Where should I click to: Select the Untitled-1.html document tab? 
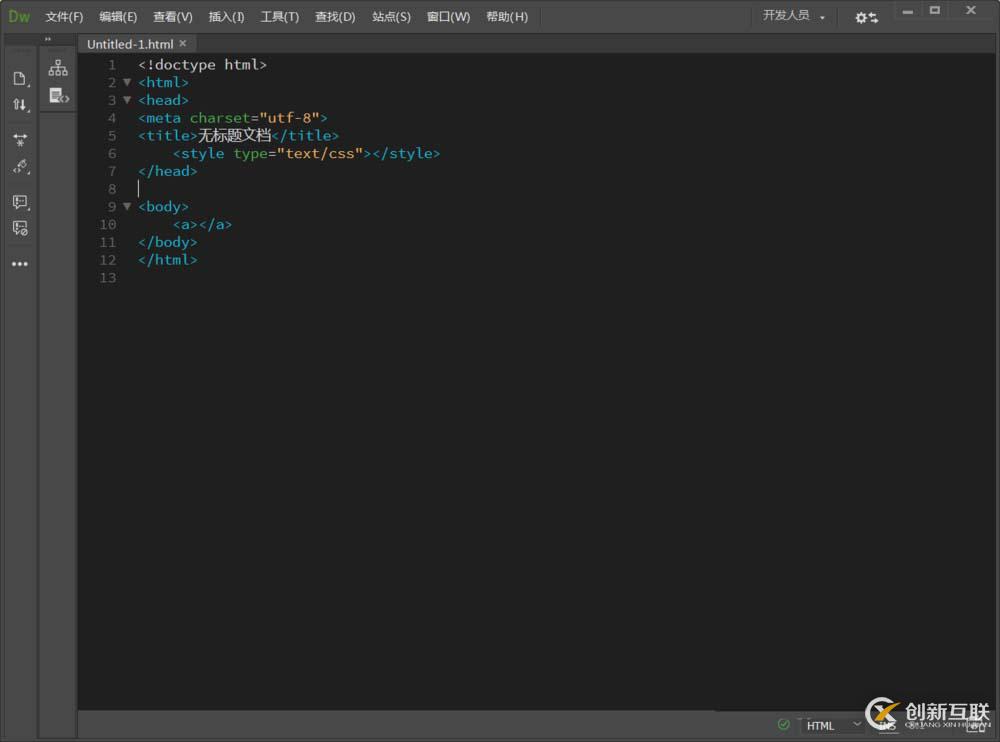pyautogui.click(x=129, y=44)
